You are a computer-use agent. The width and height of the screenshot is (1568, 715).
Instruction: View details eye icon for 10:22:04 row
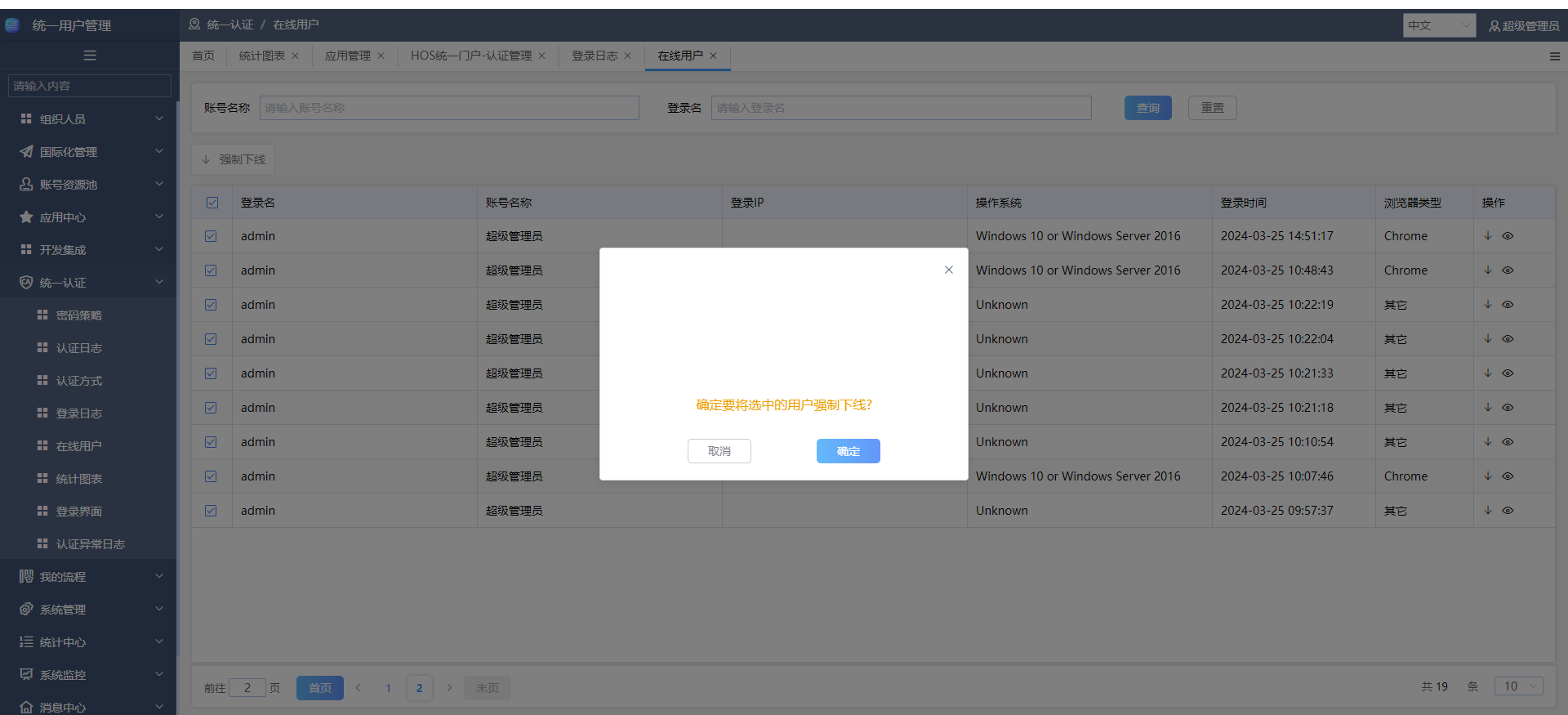click(x=1508, y=338)
